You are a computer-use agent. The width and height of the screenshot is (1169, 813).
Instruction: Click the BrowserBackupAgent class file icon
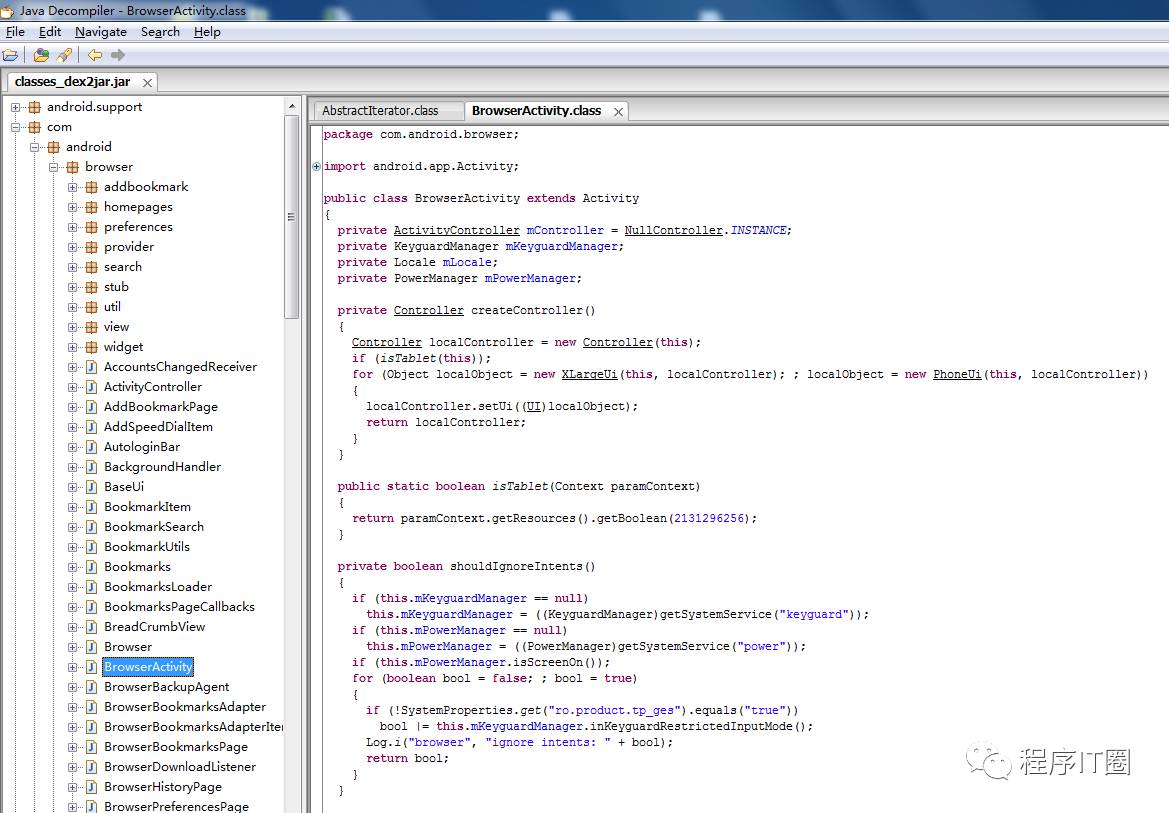click(x=91, y=687)
